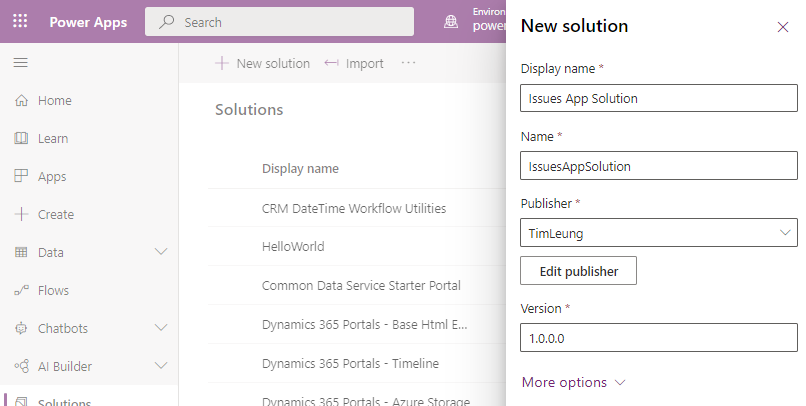Toggle the hamburger navigation menu

point(21,63)
